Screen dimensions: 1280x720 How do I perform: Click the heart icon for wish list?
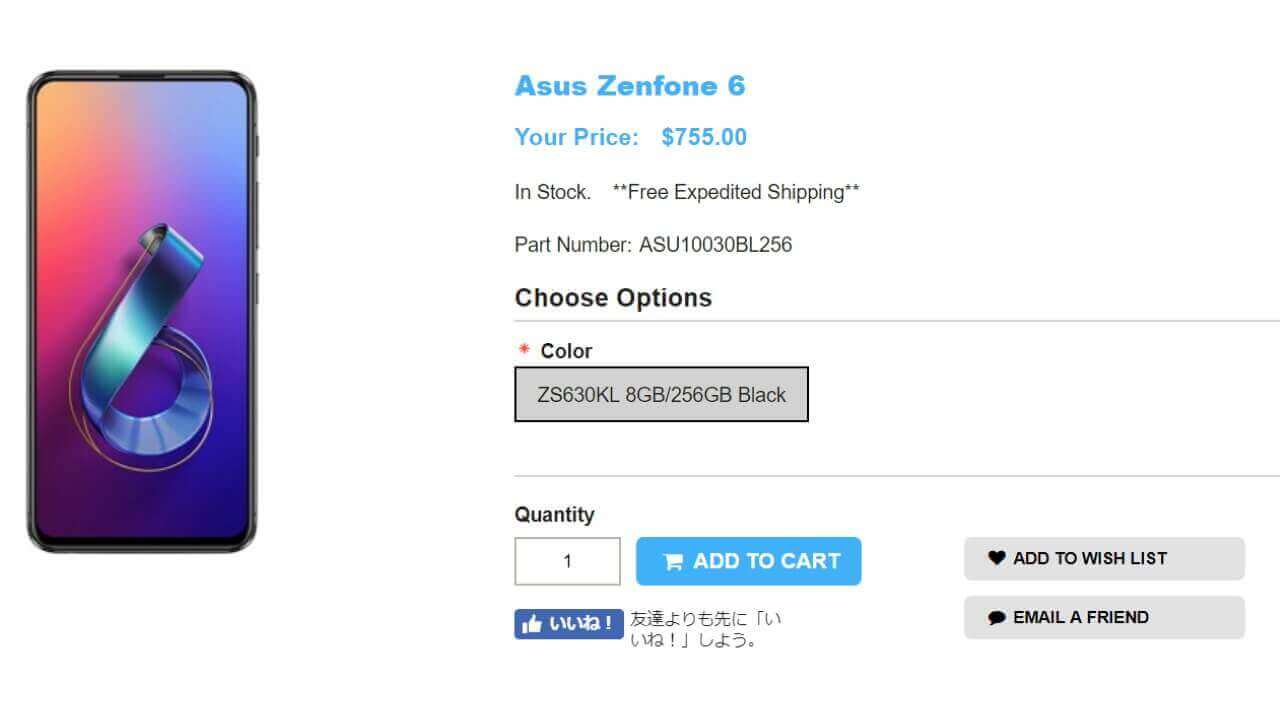click(x=996, y=558)
